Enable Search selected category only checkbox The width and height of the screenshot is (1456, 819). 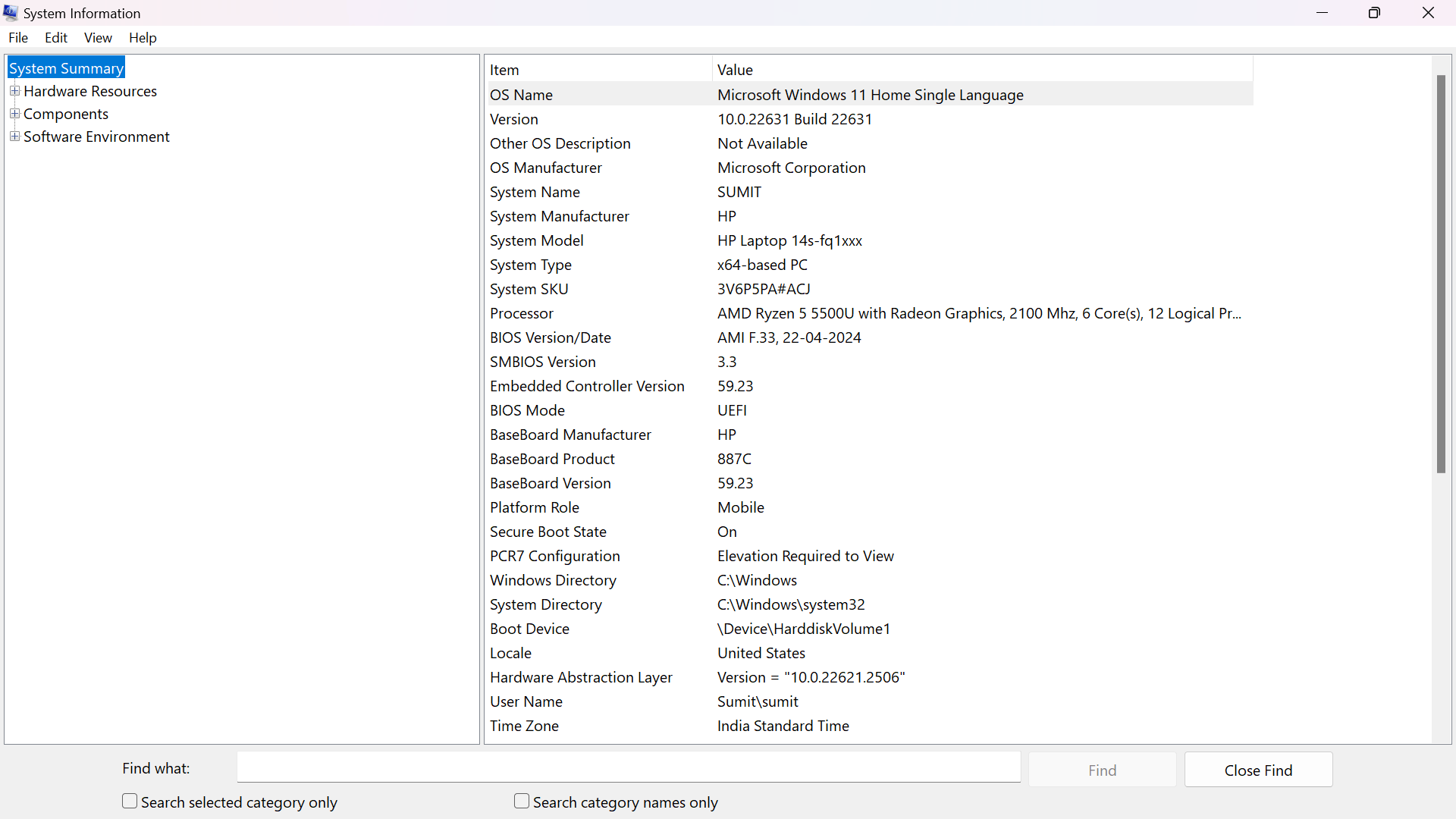pos(130,802)
